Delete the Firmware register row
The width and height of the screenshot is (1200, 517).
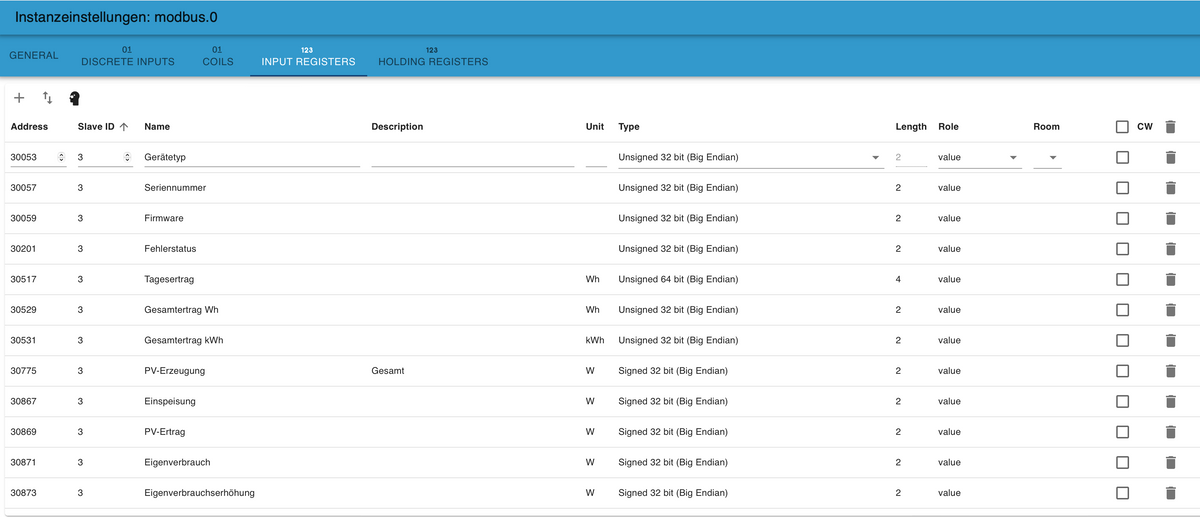[1170, 218]
